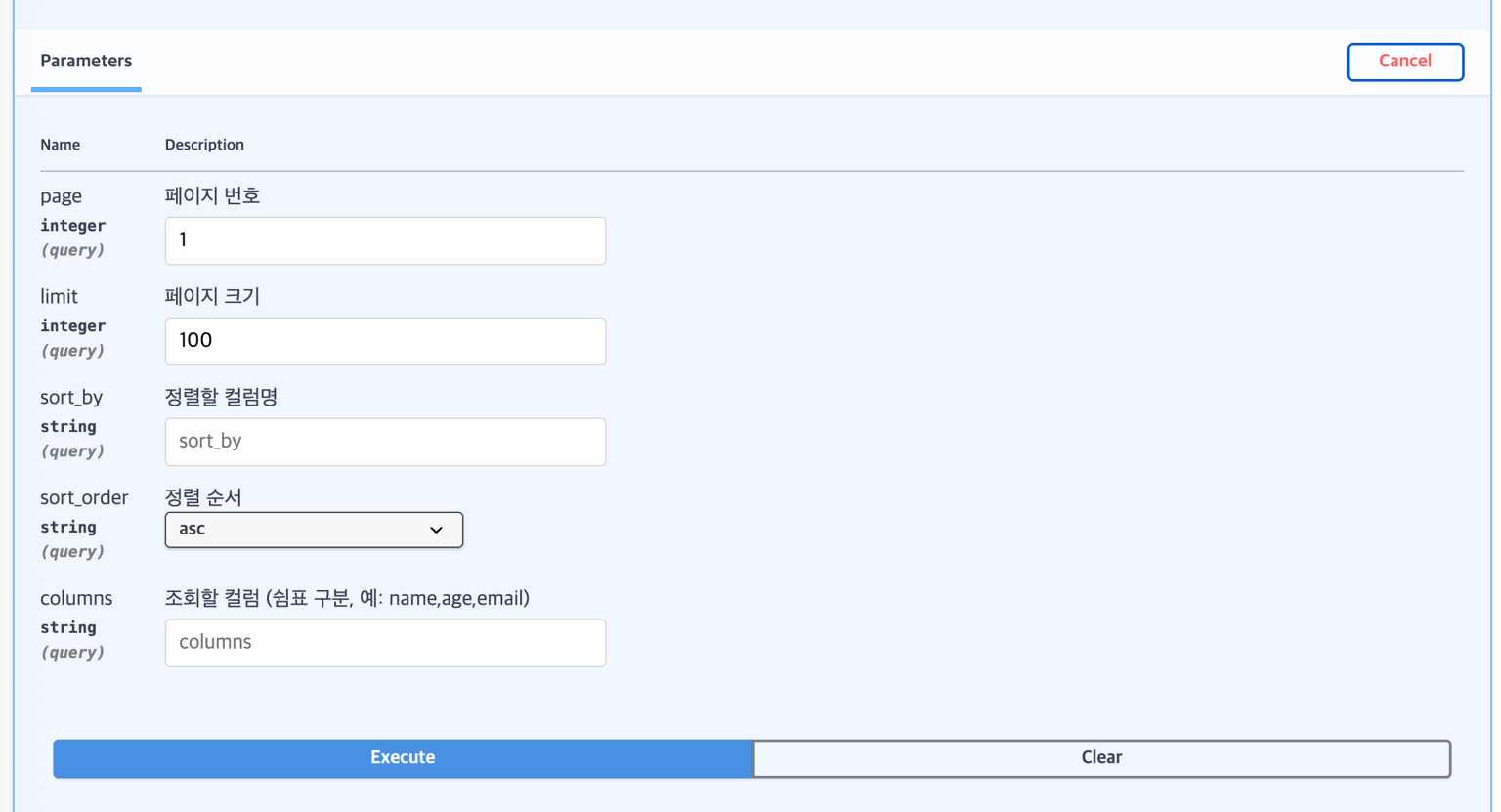This screenshot has height=812, width=1501.
Task: Click the 'columns' parameter name label
Action: (x=76, y=599)
